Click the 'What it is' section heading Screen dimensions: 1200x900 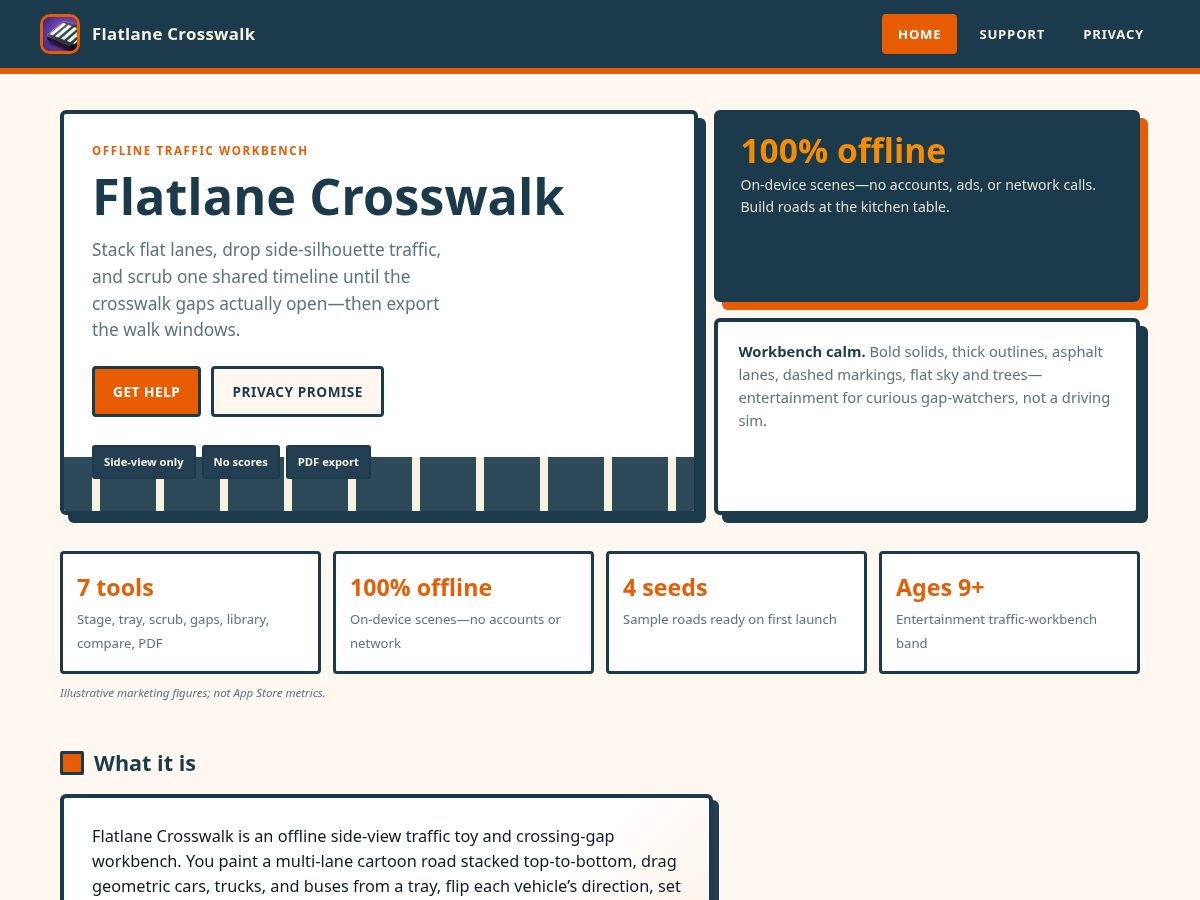point(145,763)
